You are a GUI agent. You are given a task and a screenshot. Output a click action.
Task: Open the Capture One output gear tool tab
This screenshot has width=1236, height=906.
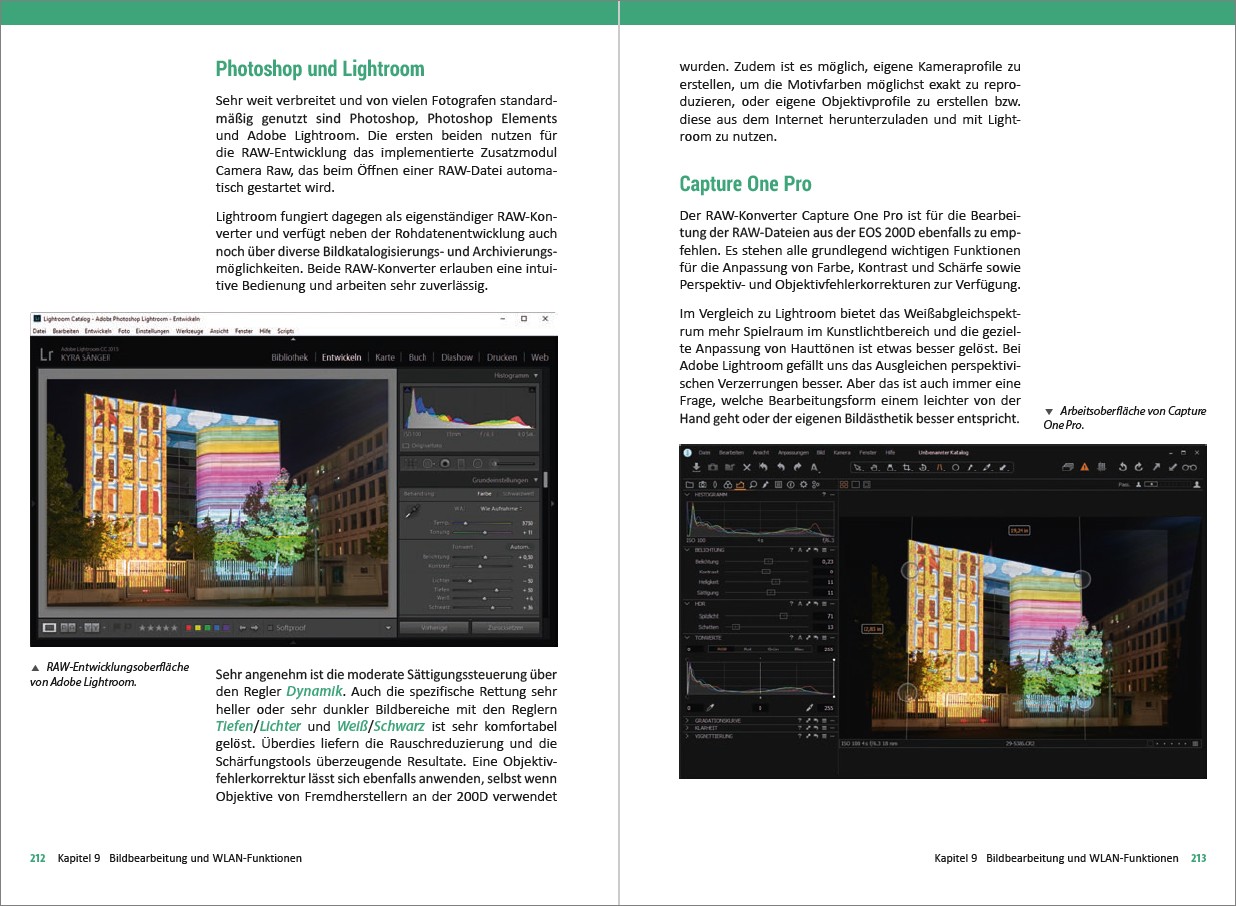click(x=803, y=485)
